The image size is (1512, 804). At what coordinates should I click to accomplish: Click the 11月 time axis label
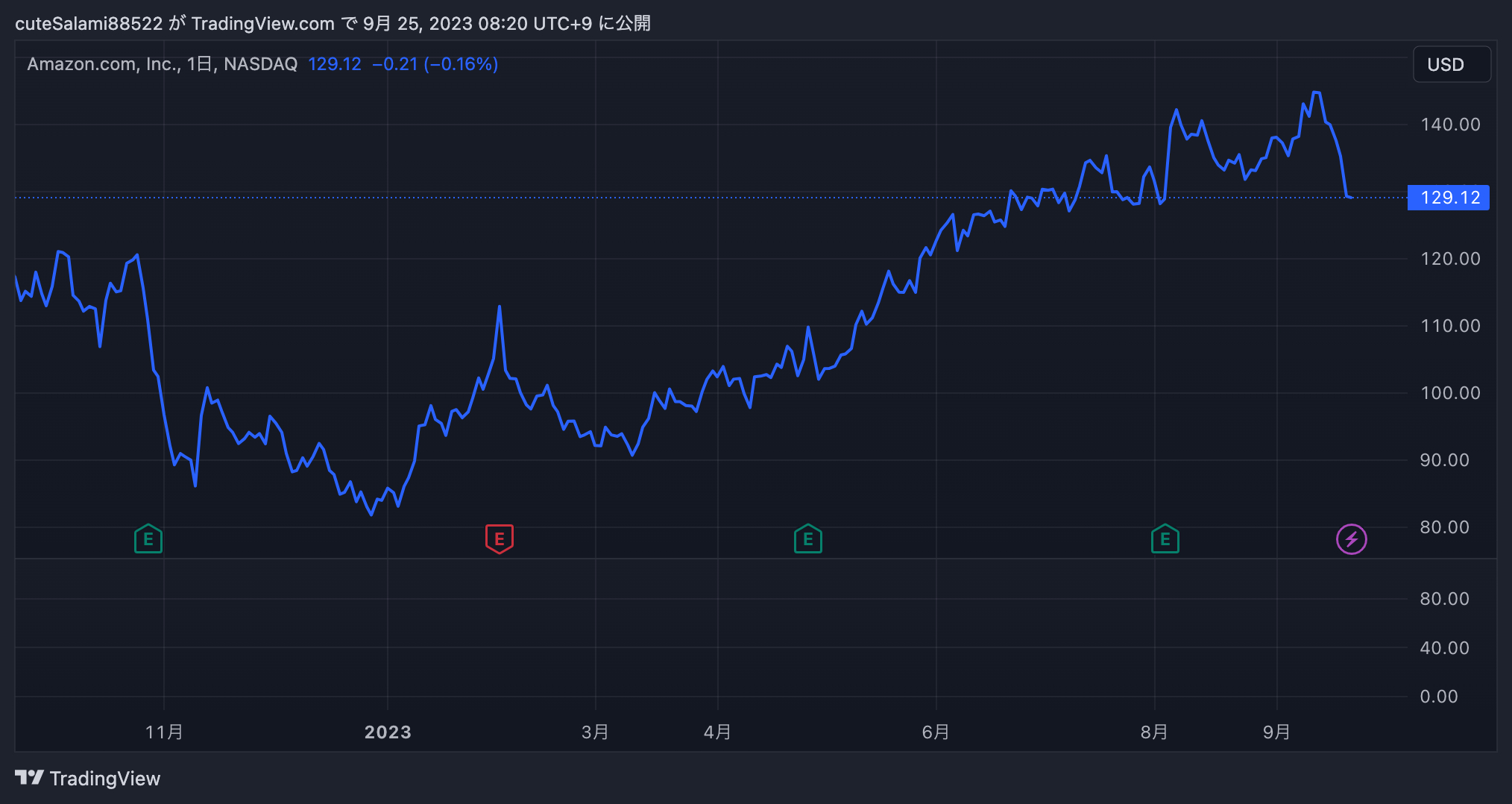(164, 732)
